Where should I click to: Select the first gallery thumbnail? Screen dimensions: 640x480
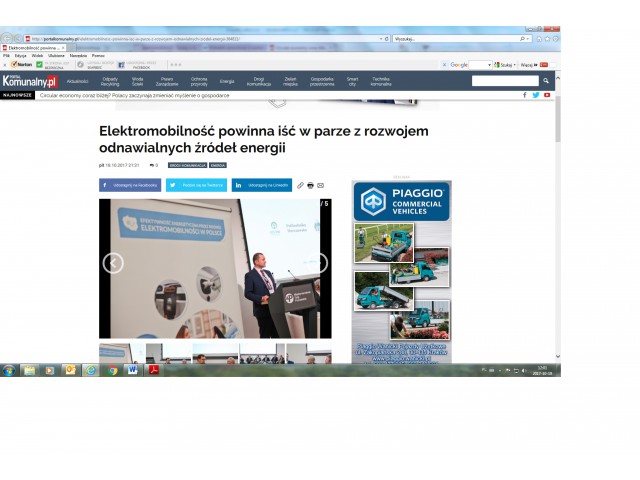120,354
